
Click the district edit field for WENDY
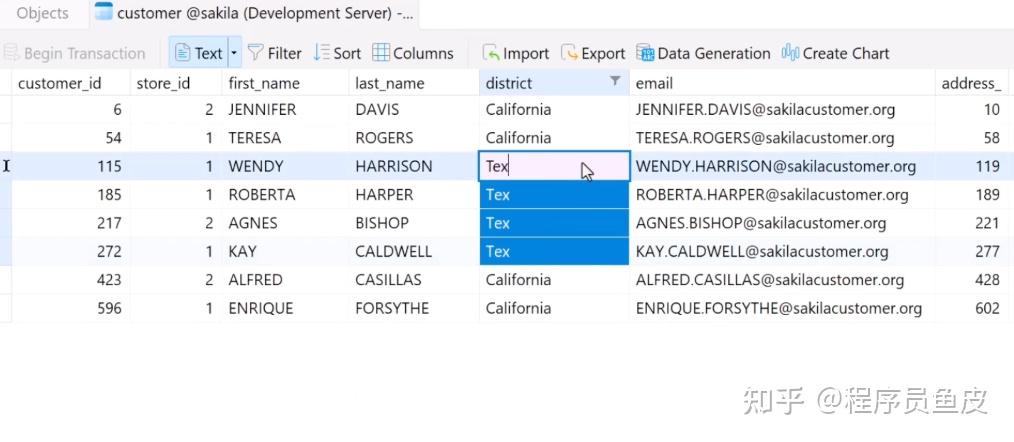coord(554,166)
